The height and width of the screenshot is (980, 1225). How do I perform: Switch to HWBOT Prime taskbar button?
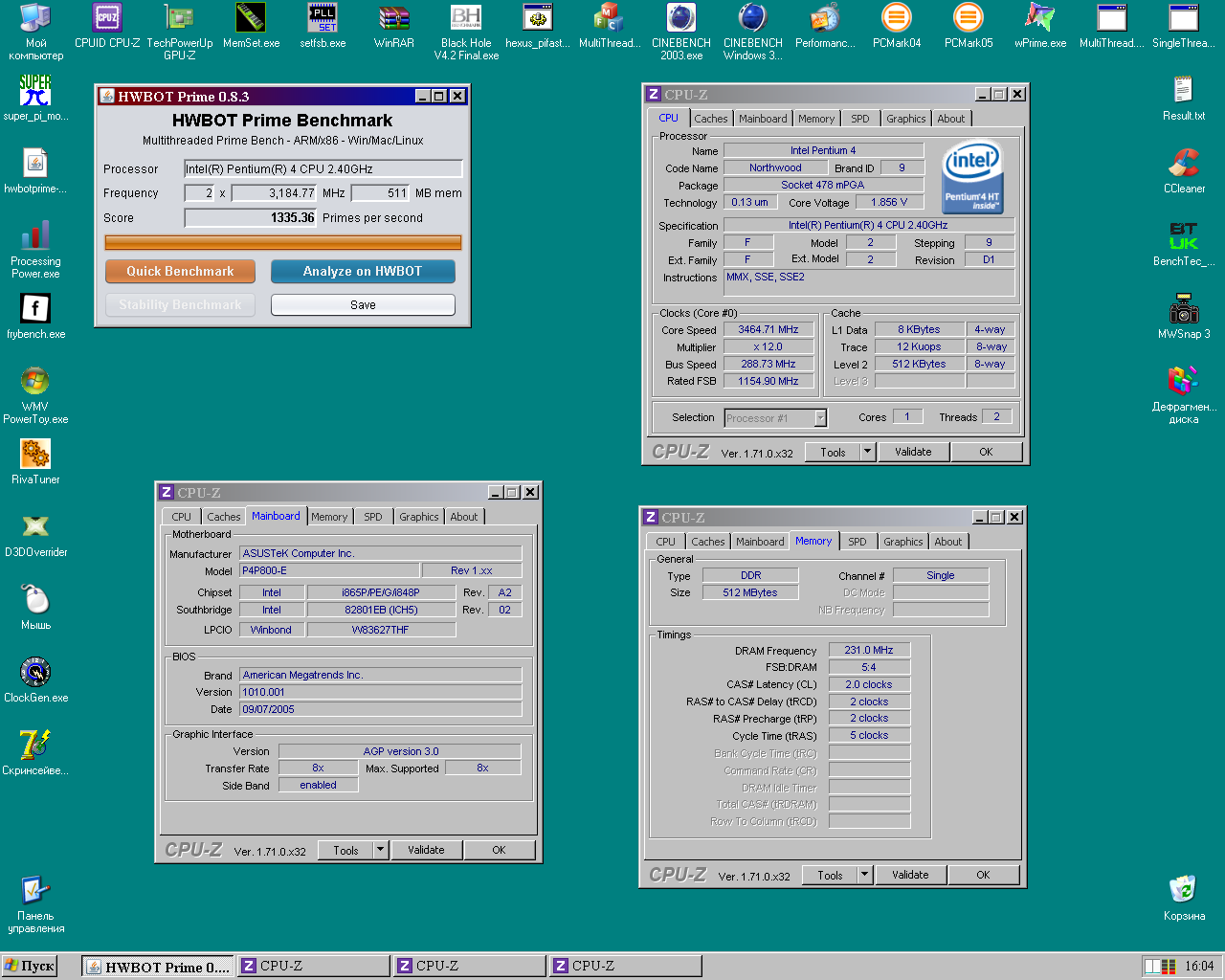point(157,967)
